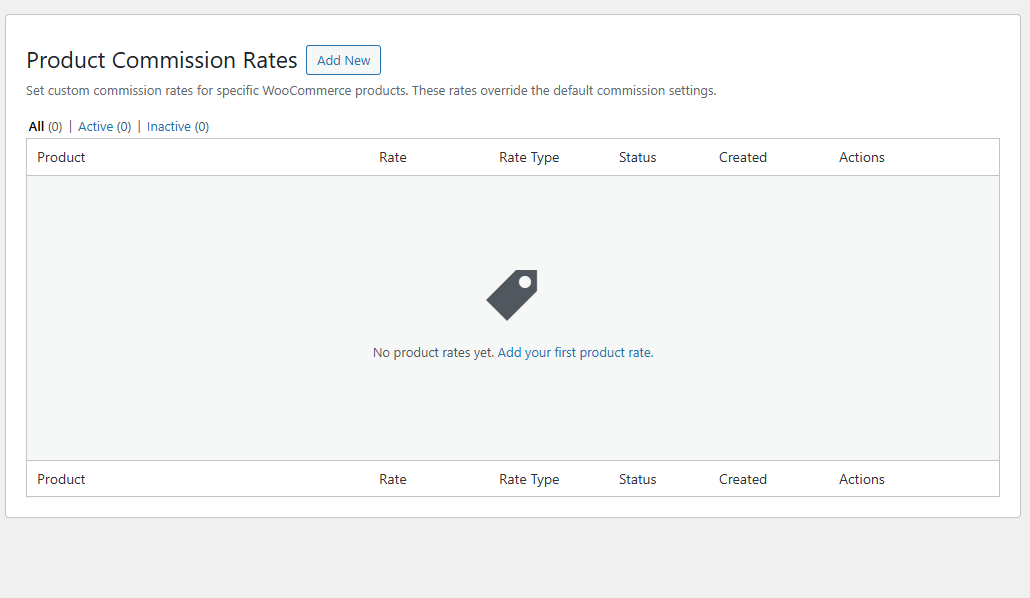The width and height of the screenshot is (1030, 598).
Task: Click the bottom Created footer label
Action: 743,479
